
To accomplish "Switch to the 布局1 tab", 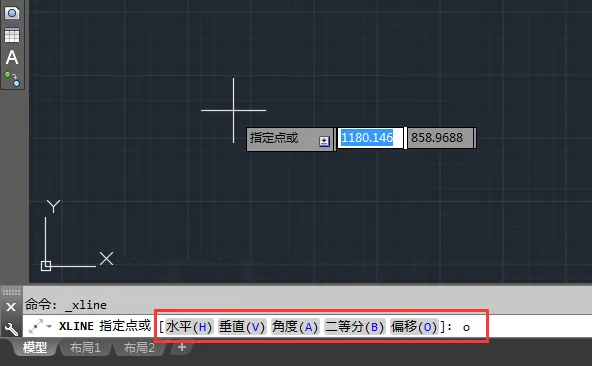I will 85,347.
